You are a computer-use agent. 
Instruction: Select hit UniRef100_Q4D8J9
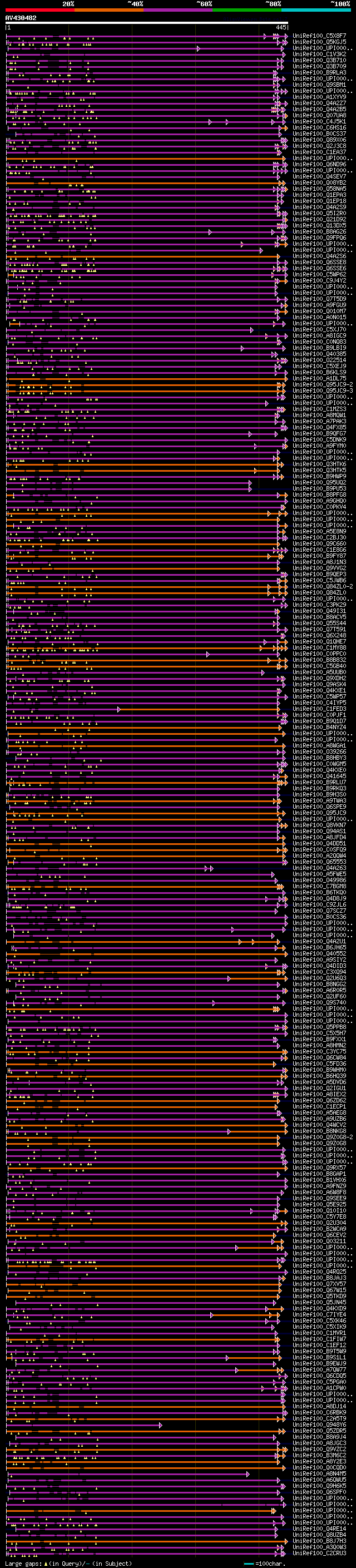tap(319, 898)
